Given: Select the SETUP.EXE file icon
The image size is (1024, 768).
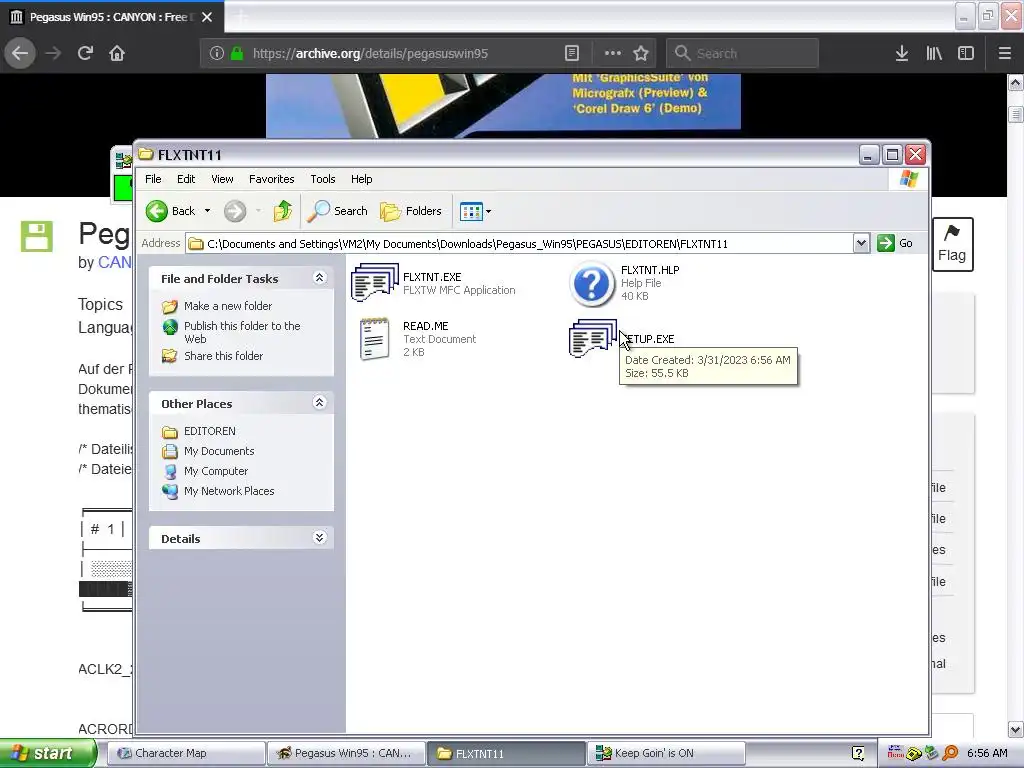Looking at the screenshot, I should 592,338.
